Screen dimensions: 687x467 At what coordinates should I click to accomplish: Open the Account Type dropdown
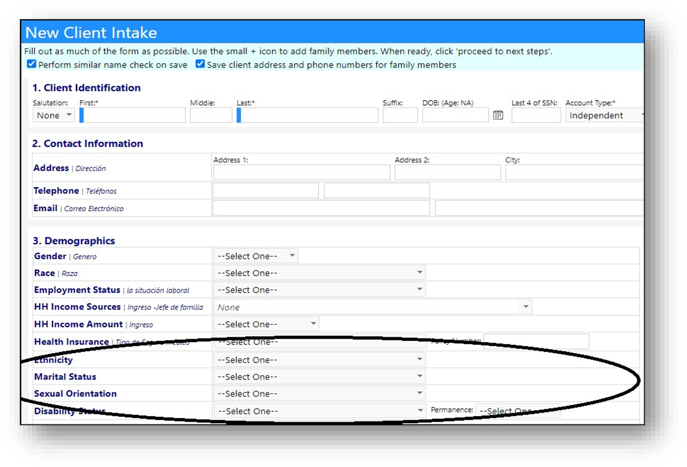tap(605, 115)
